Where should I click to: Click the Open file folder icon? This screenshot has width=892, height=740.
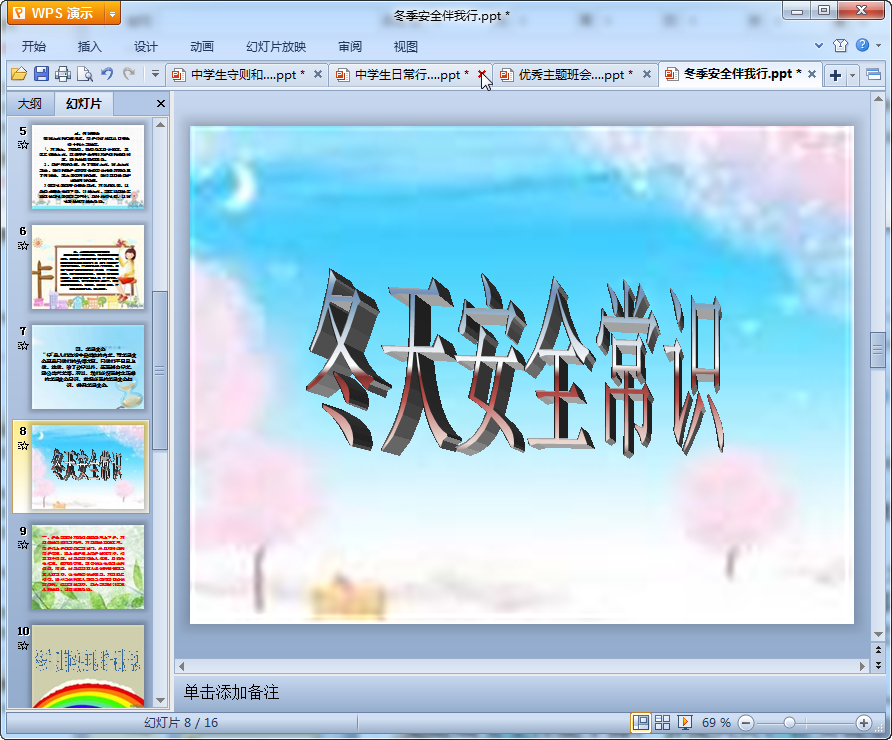pyautogui.click(x=19, y=74)
